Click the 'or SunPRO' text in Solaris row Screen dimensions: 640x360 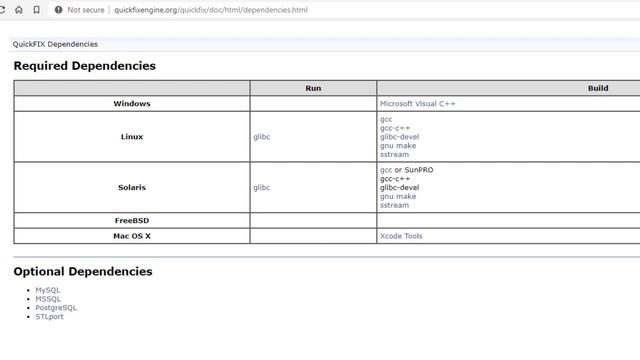pyautogui.click(x=414, y=170)
